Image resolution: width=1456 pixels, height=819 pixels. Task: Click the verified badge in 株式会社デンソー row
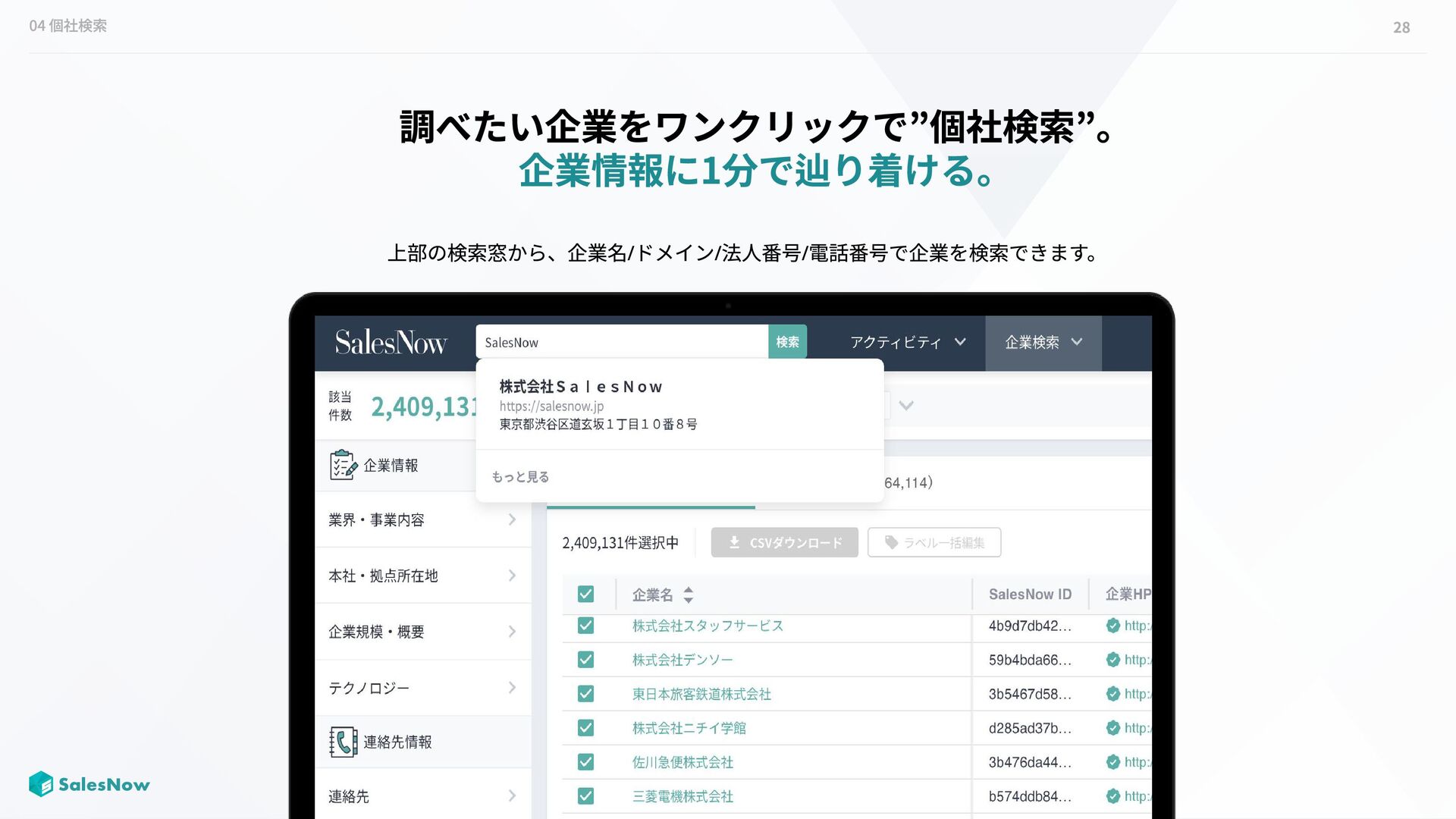click(x=1112, y=660)
